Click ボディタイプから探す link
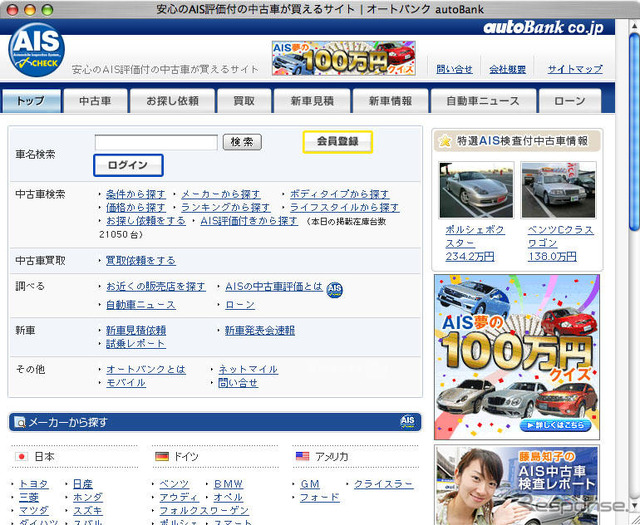Viewport: 640px width, 525px height. point(340,194)
